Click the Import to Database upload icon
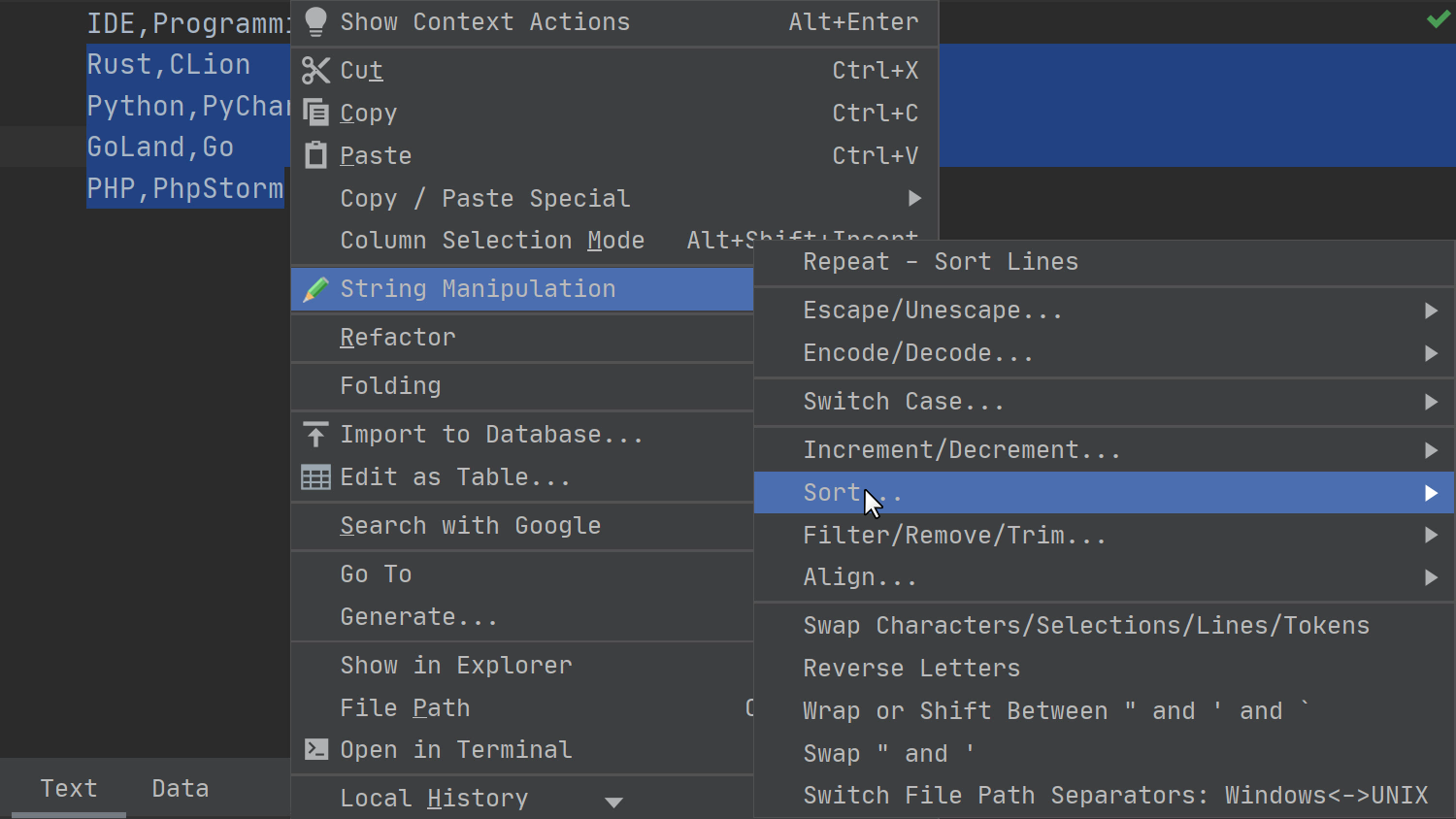Viewport: 1456px width, 819px height. [x=315, y=435]
